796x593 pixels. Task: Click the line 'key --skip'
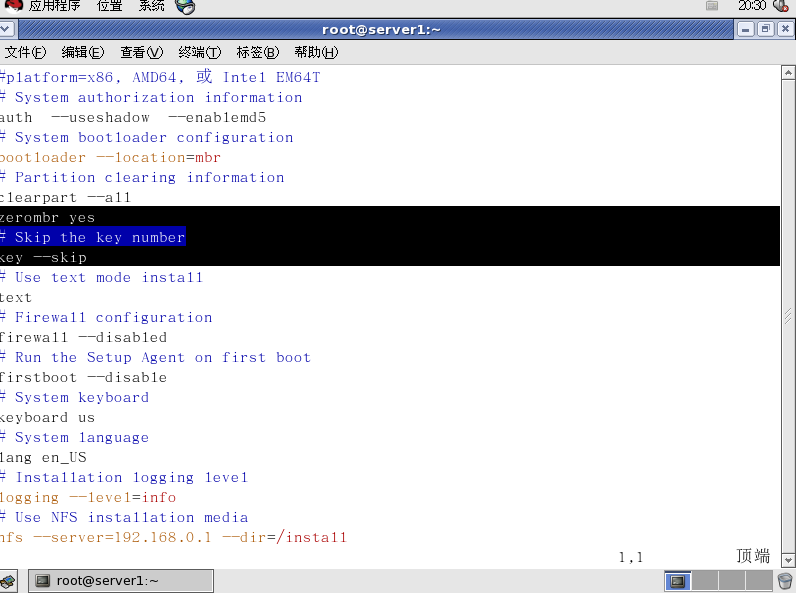coord(43,257)
